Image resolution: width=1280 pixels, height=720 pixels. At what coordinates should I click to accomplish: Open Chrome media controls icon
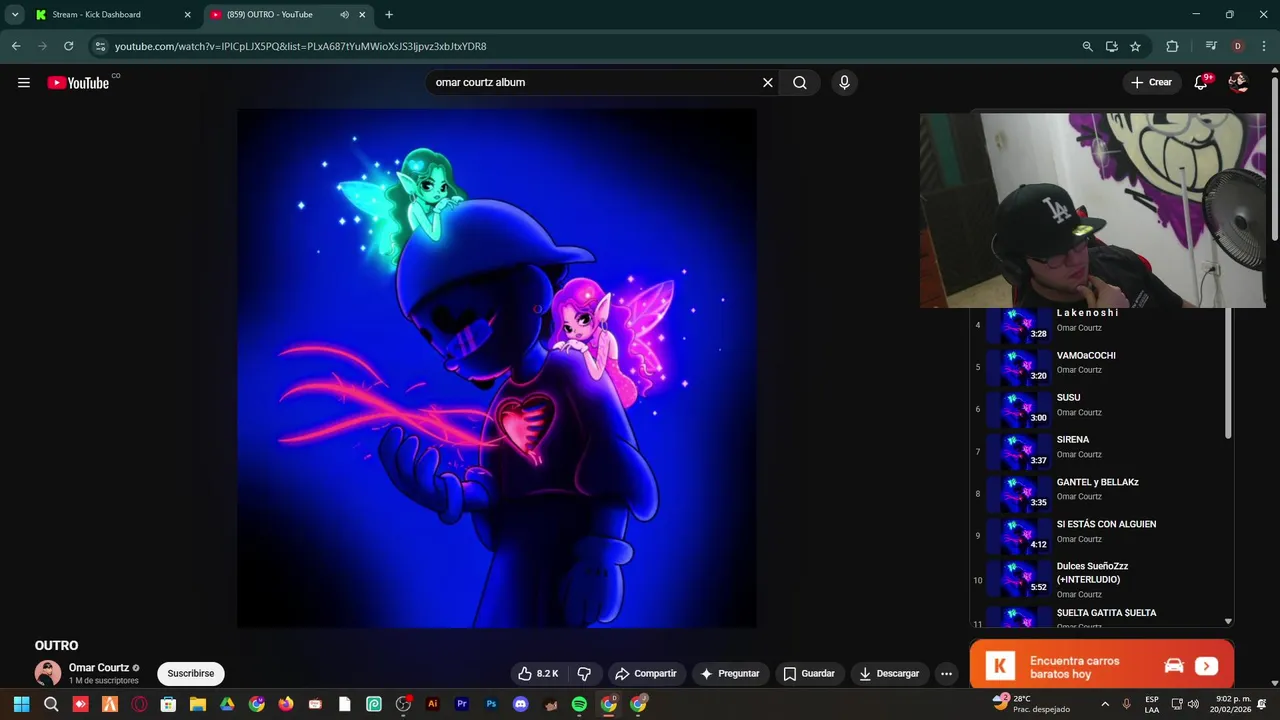(x=1211, y=46)
